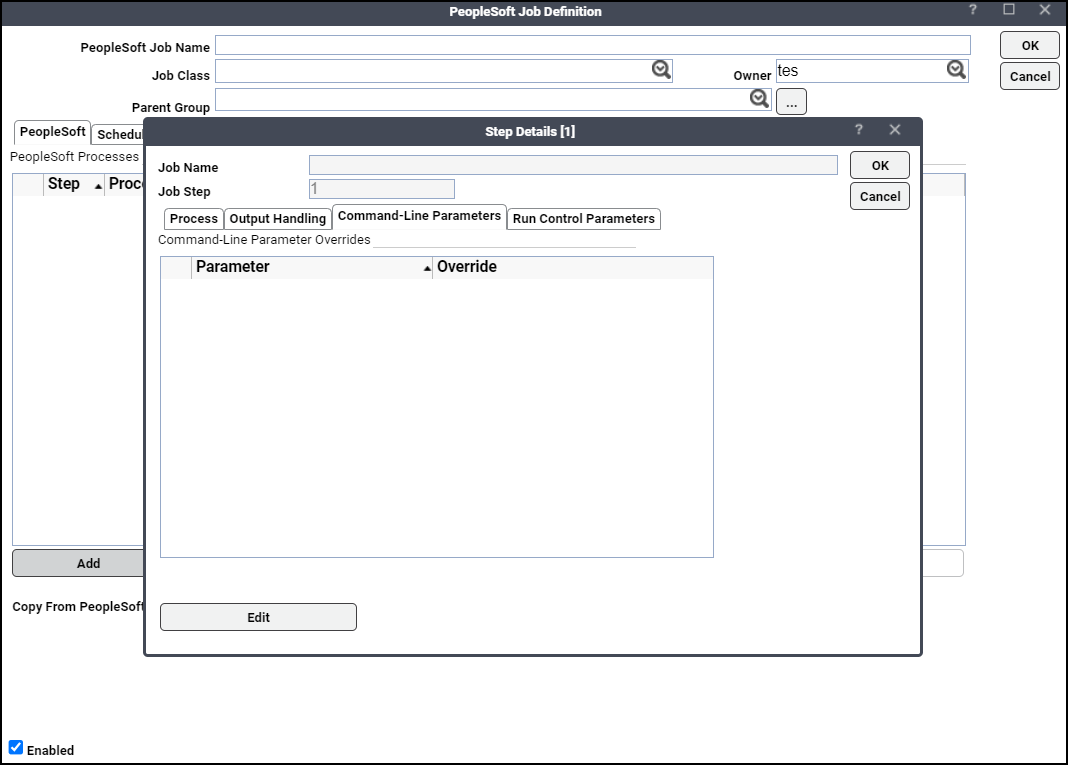Click the Job Name field in Step Details

tap(573, 166)
